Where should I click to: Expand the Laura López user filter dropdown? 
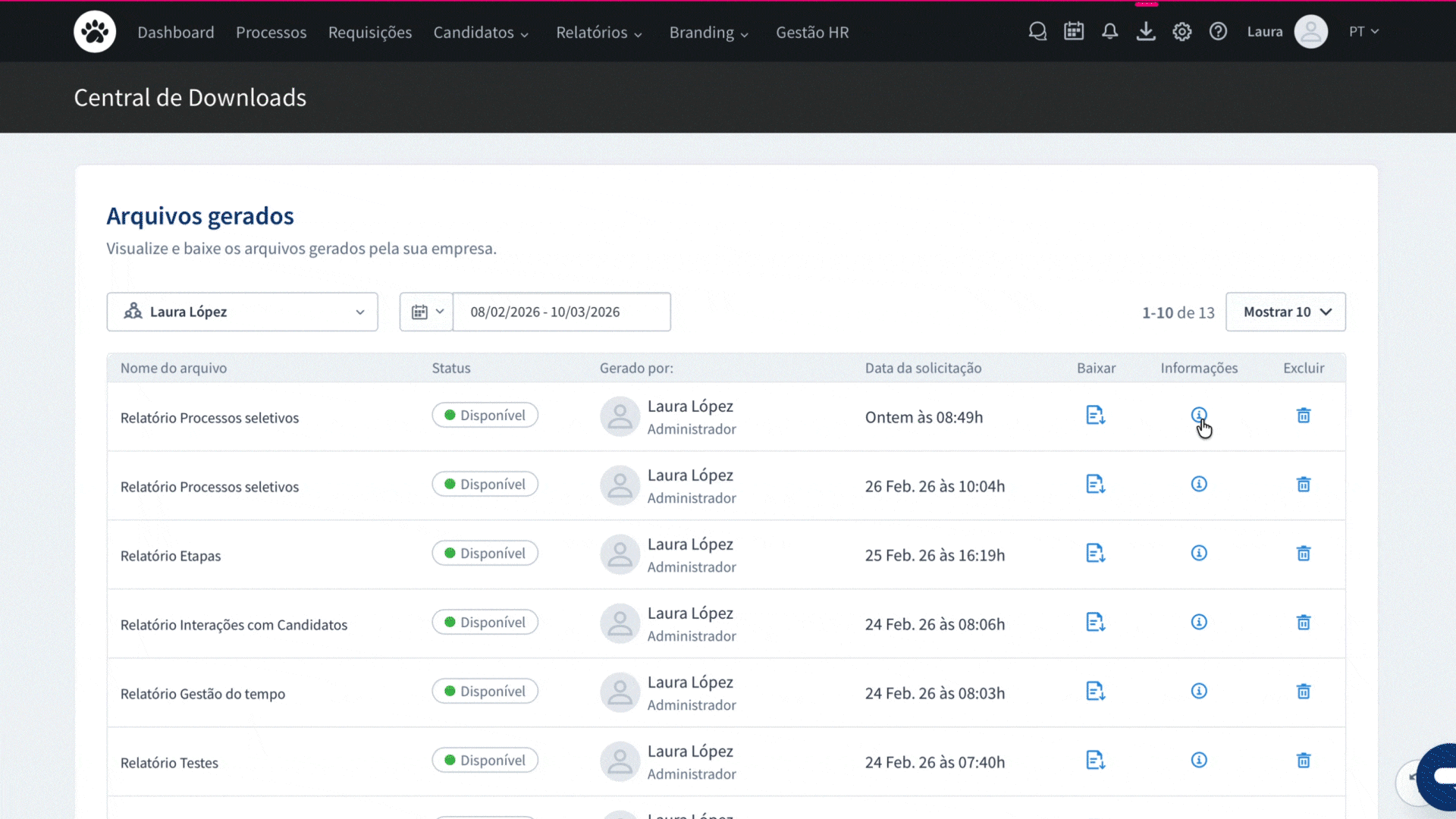(x=242, y=312)
